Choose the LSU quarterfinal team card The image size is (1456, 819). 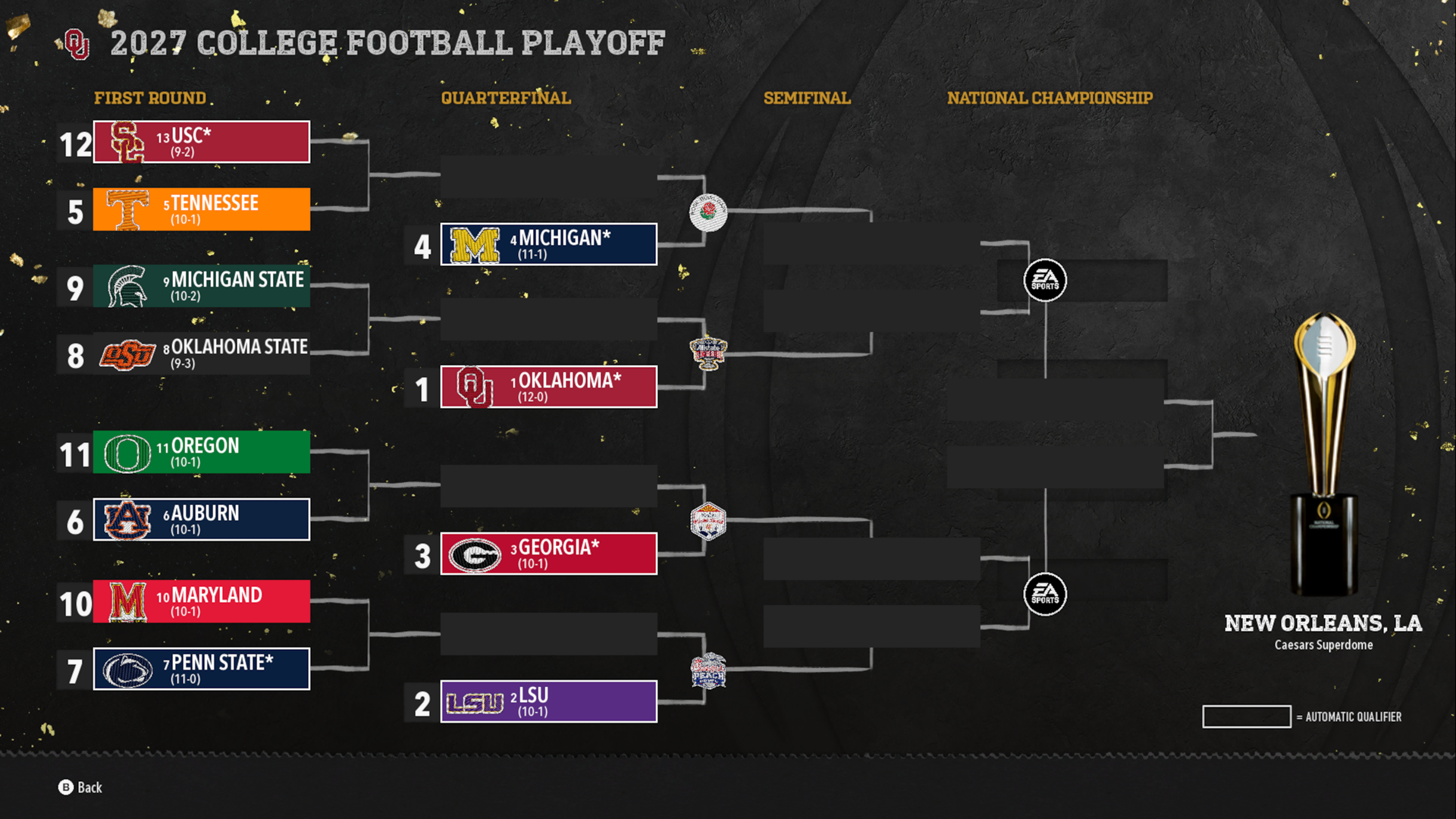(548, 701)
